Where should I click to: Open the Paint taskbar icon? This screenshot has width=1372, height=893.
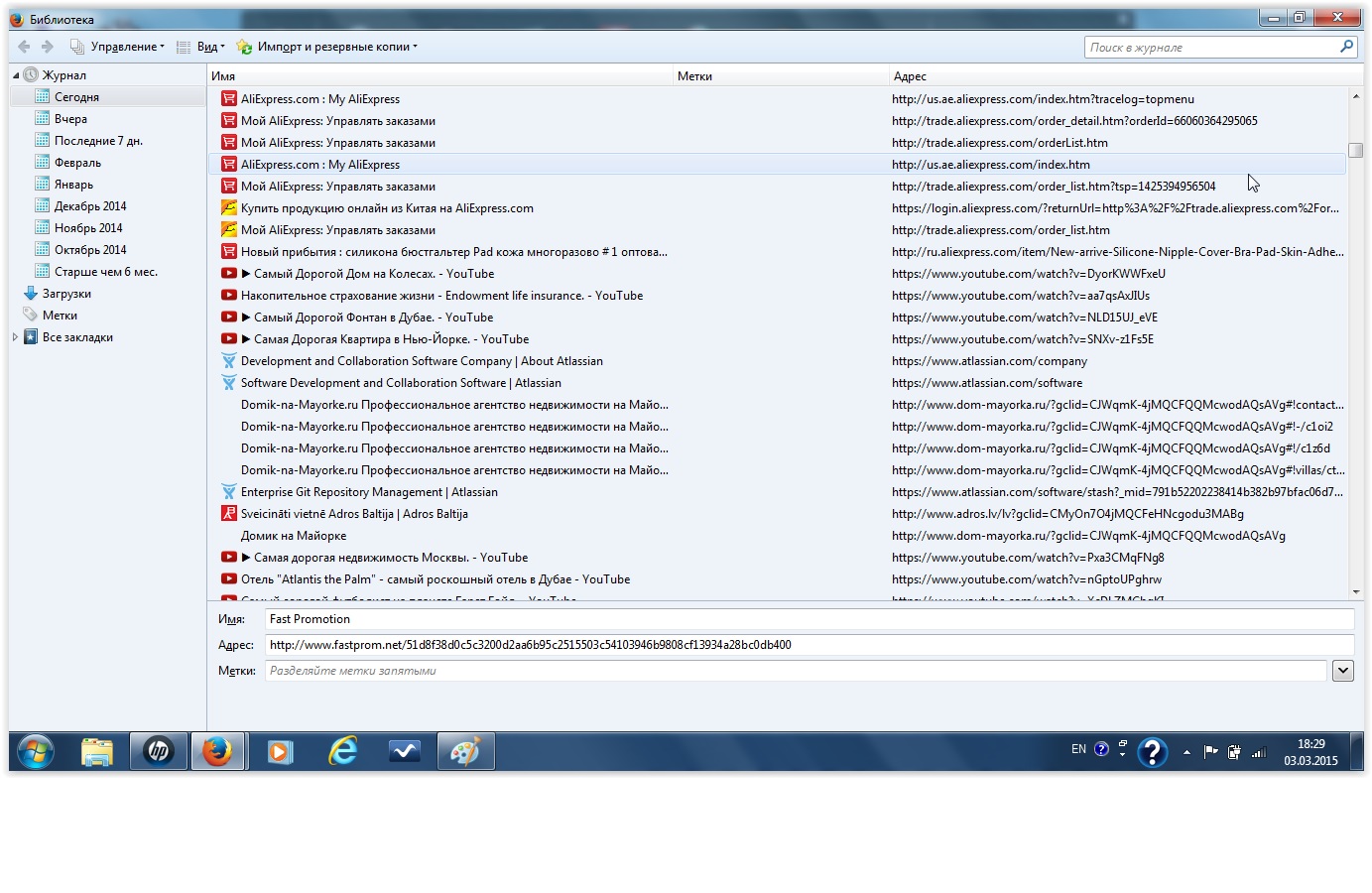[465, 752]
